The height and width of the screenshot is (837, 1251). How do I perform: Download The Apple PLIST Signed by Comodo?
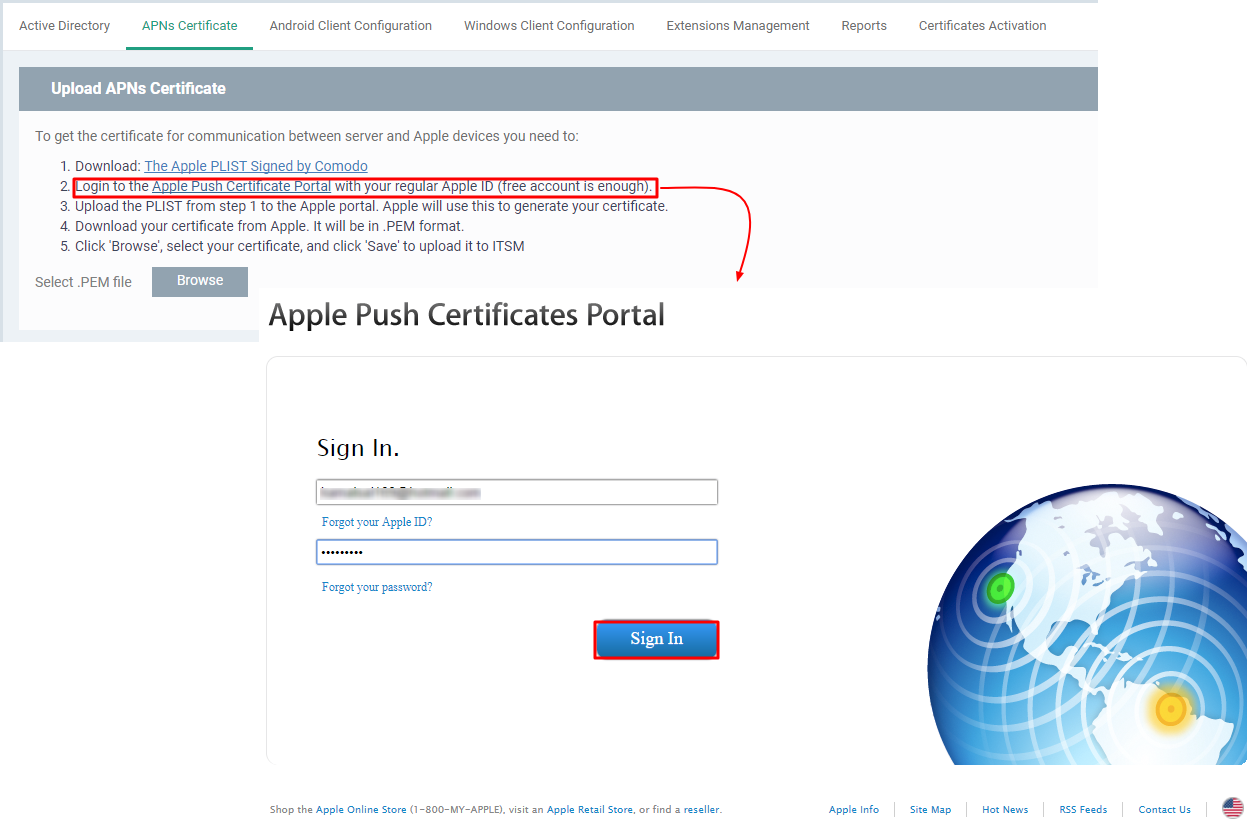click(256, 166)
